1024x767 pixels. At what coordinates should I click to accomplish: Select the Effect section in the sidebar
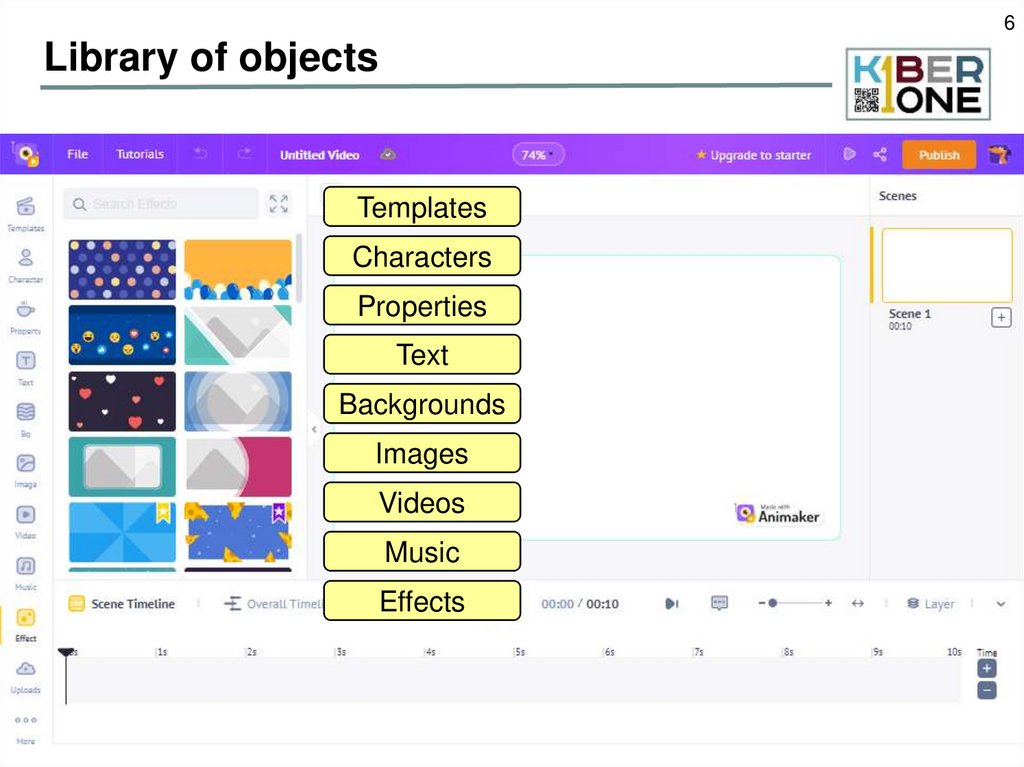point(25,625)
